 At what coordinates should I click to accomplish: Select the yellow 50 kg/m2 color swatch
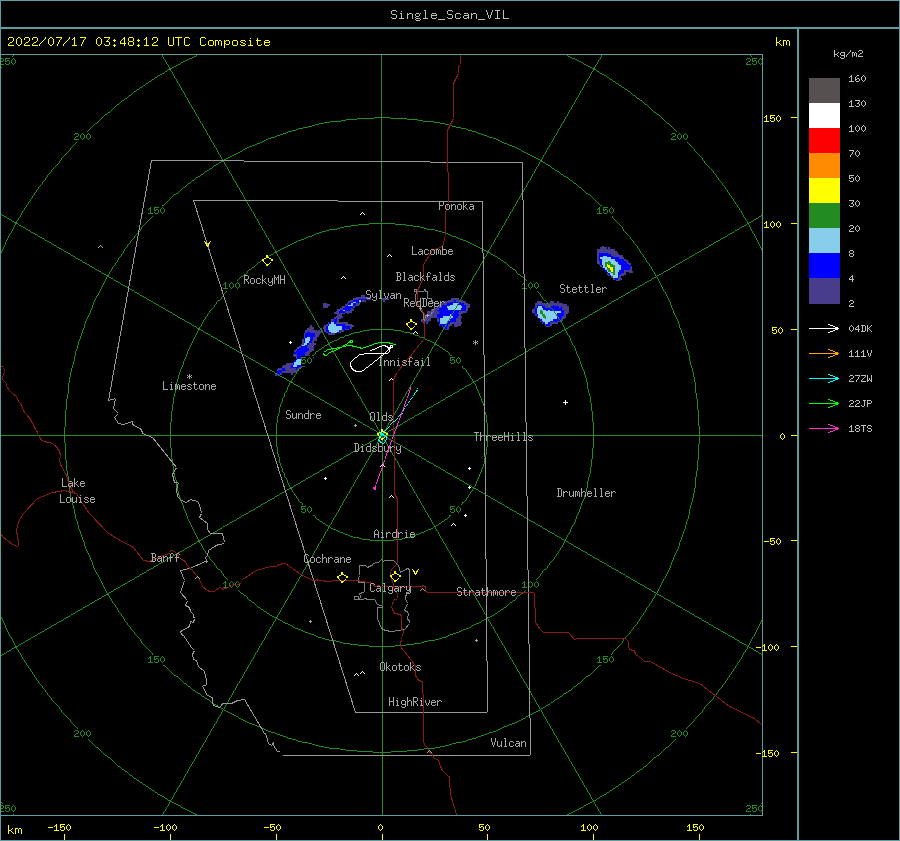824,191
